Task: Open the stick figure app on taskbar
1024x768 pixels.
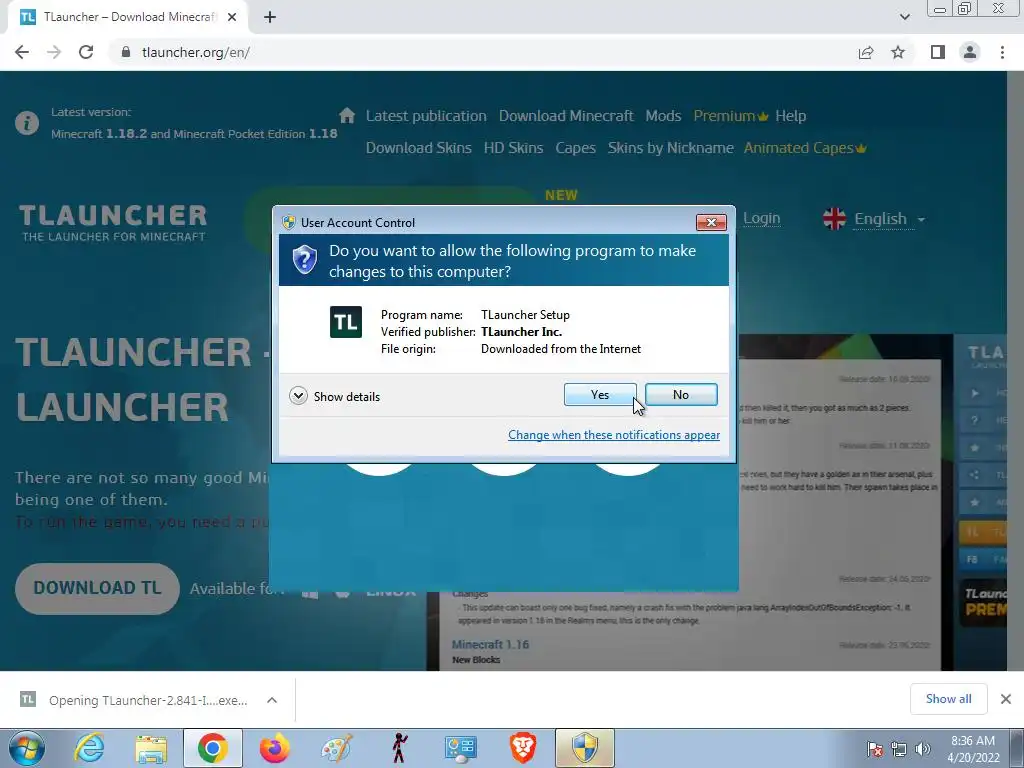Action: point(399,748)
